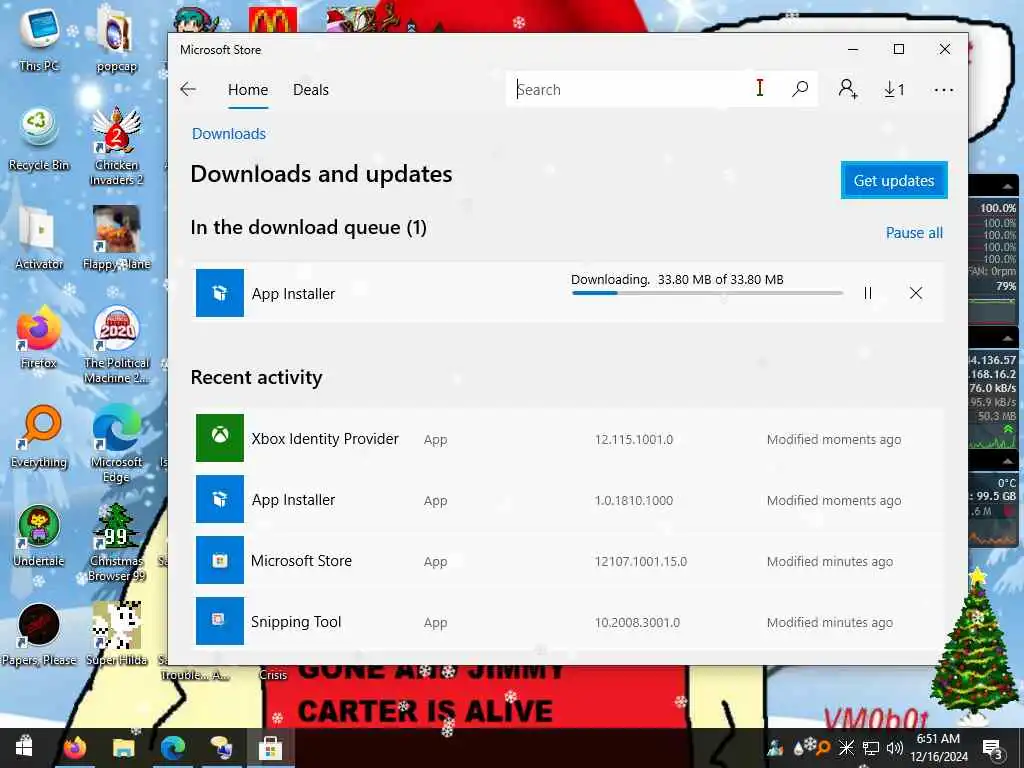
Task: Select Christmas Browser 99 shortcut
Action: click(116, 542)
